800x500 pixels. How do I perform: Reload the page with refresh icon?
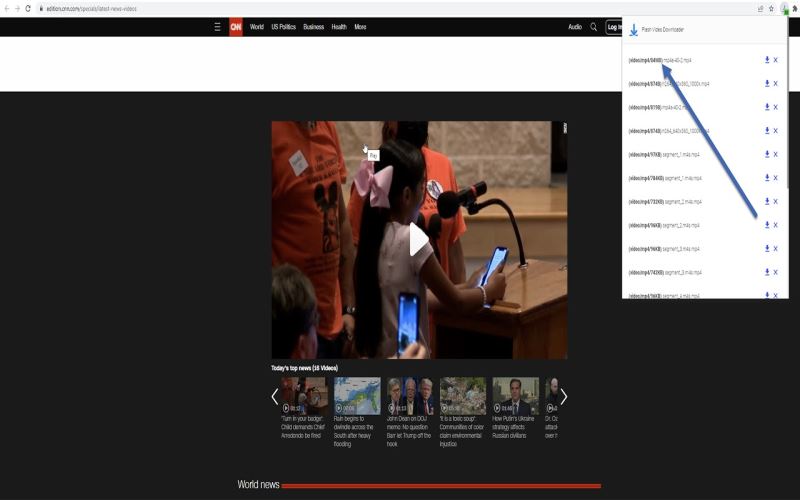28,9
